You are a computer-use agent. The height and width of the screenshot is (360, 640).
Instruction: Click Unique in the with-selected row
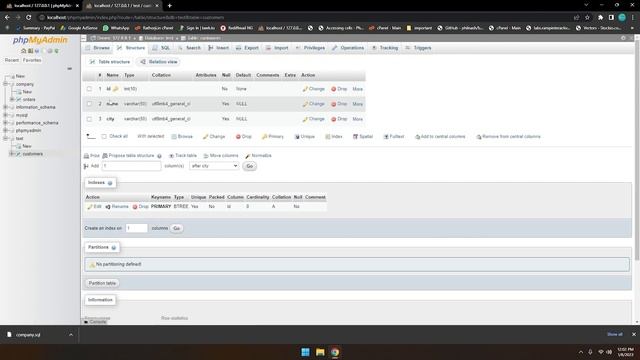point(304,137)
